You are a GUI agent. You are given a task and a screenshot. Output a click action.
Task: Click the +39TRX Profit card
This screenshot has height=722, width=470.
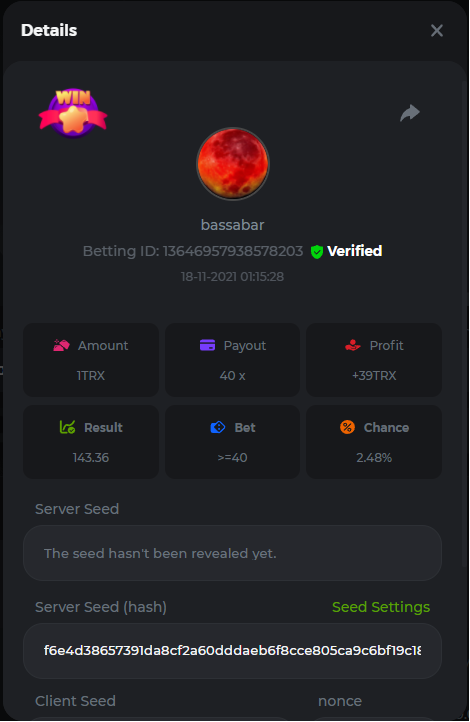click(374, 360)
